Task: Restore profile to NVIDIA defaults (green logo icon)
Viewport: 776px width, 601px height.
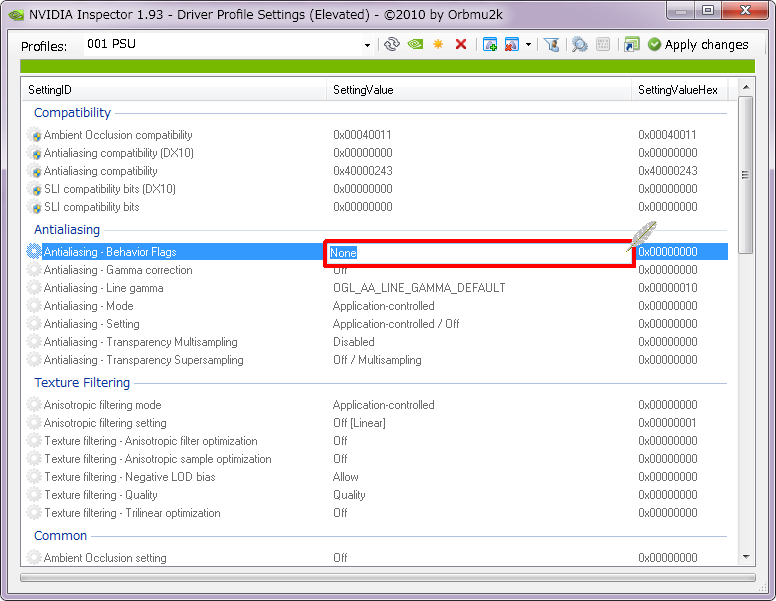Action: pyautogui.click(x=415, y=45)
